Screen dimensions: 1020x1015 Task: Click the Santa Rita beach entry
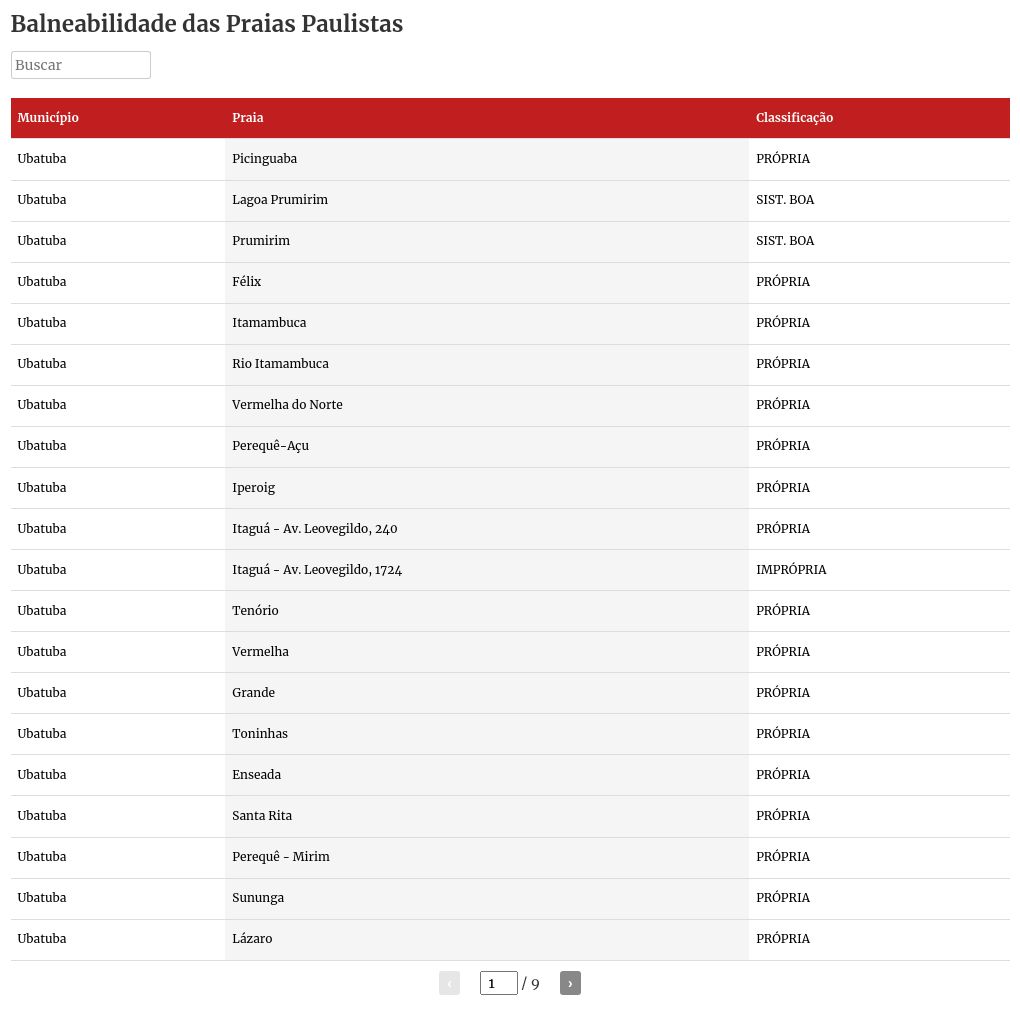pyautogui.click(x=262, y=816)
